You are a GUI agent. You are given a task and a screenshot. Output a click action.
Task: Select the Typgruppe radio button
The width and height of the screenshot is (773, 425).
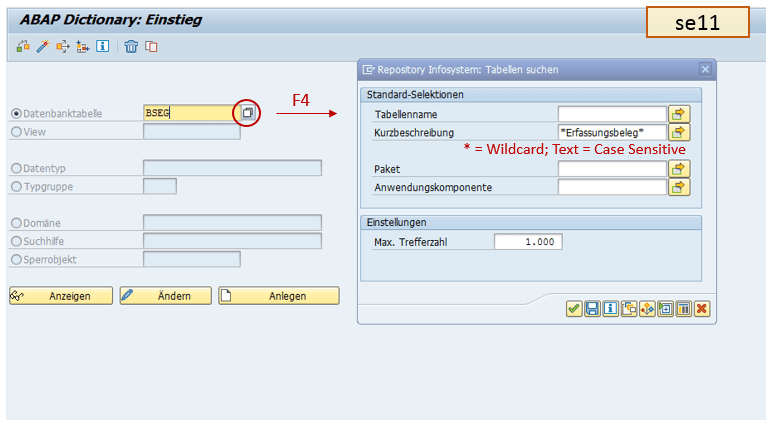click(x=16, y=186)
